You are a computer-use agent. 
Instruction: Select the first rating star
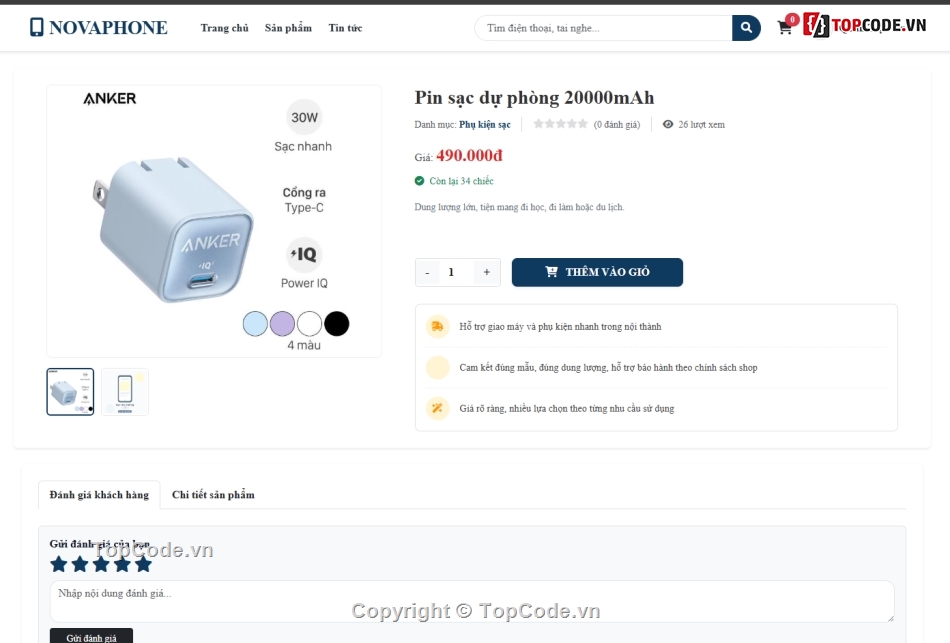59,564
